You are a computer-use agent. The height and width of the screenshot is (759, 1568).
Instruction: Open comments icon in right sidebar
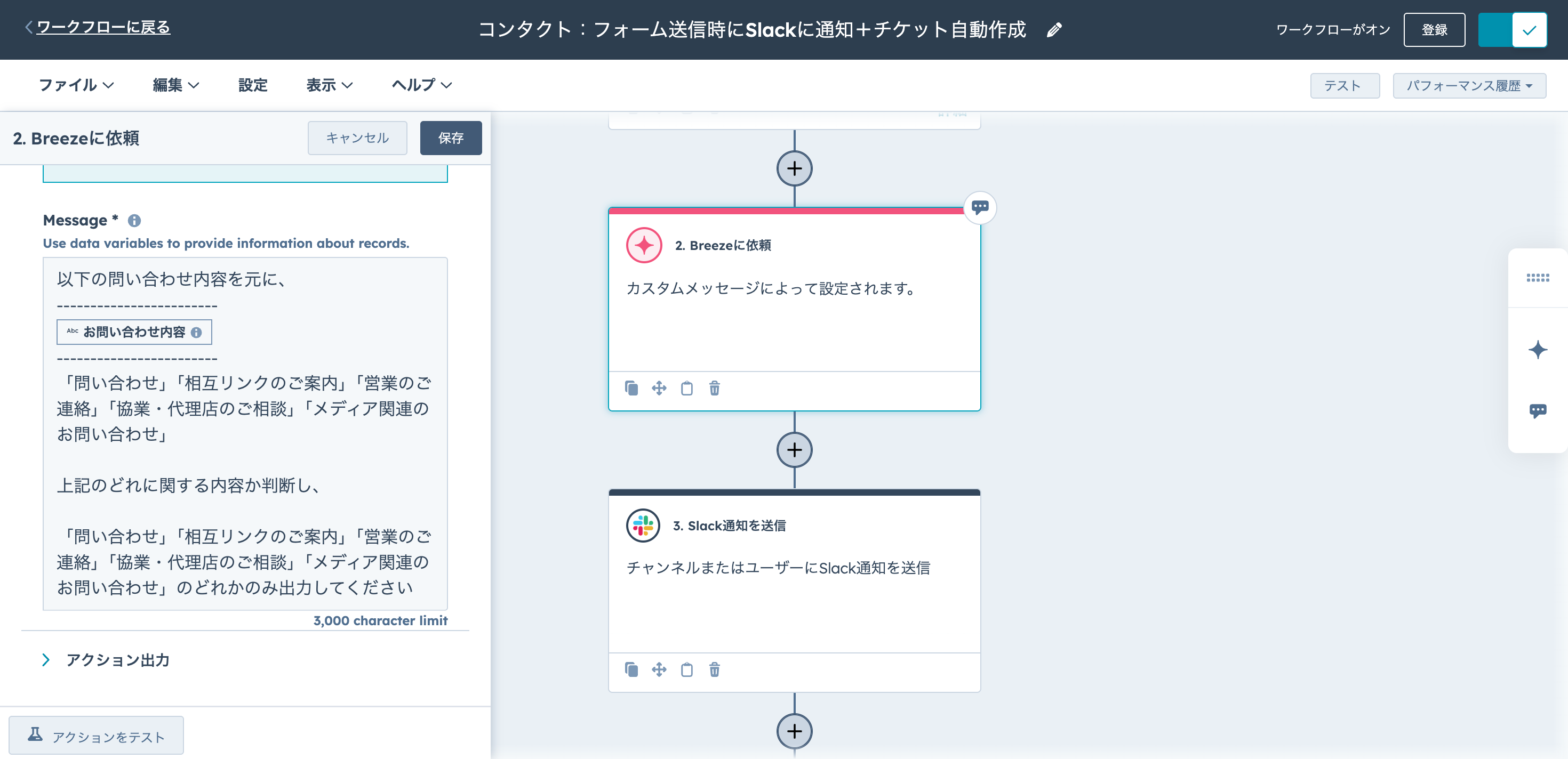(1537, 410)
